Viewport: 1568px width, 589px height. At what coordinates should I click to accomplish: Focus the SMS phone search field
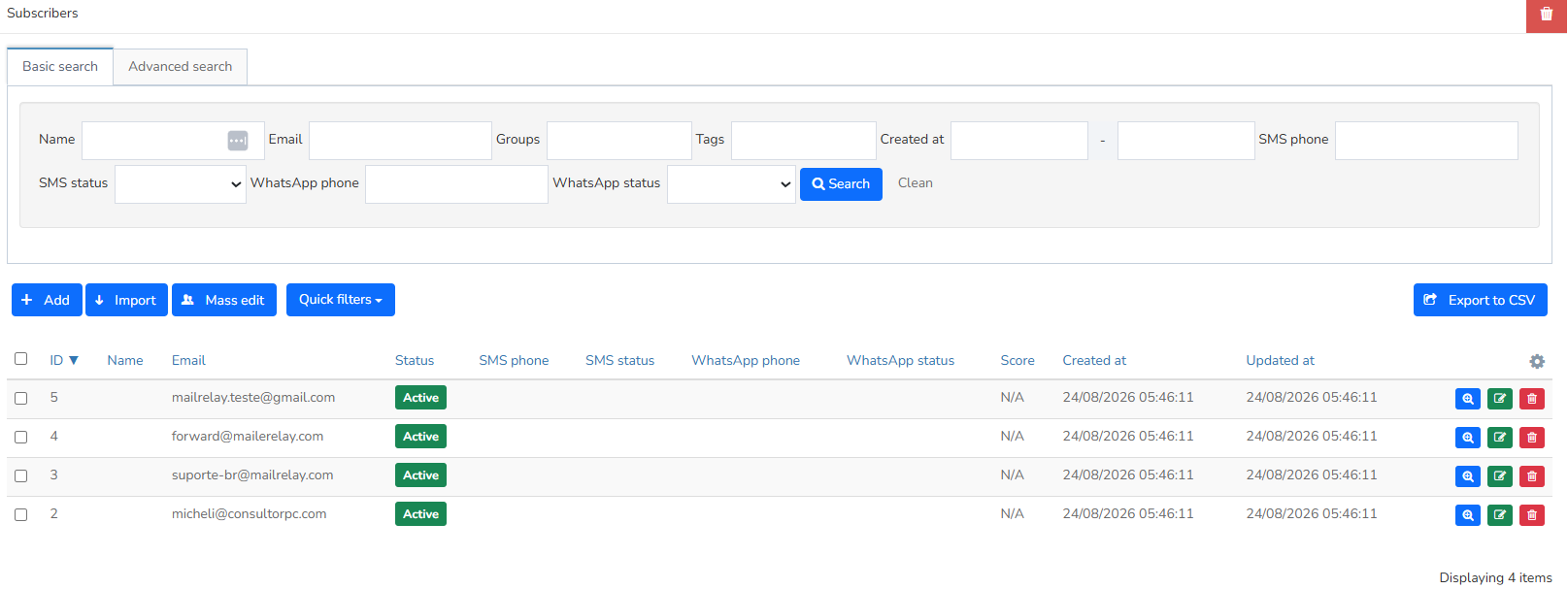(1426, 141)
